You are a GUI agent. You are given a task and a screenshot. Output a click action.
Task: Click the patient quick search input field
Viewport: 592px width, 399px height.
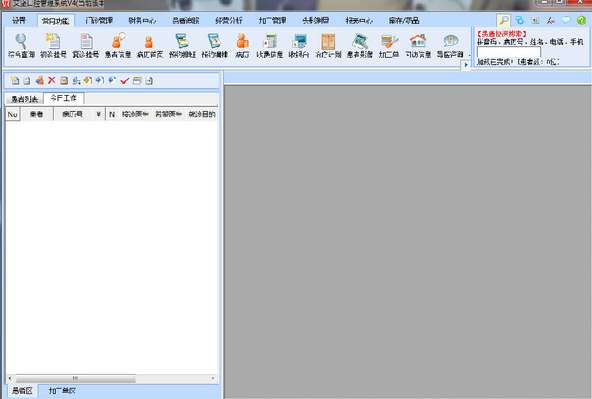[x=509, y=52]
